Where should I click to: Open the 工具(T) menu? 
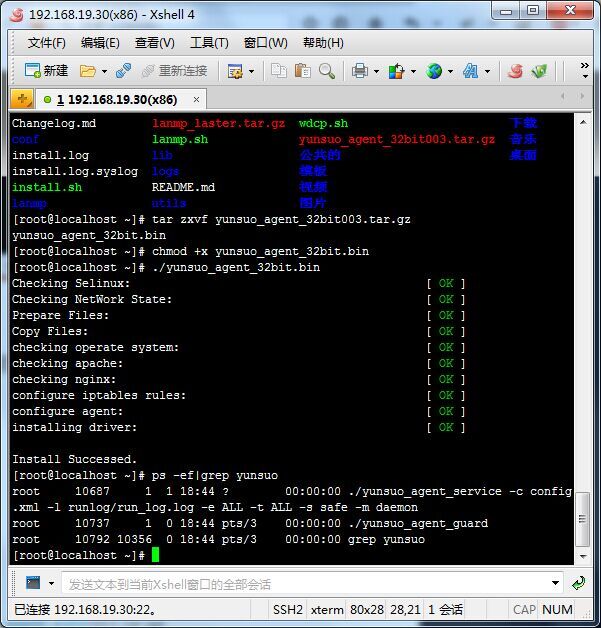(x=209, y=43)
